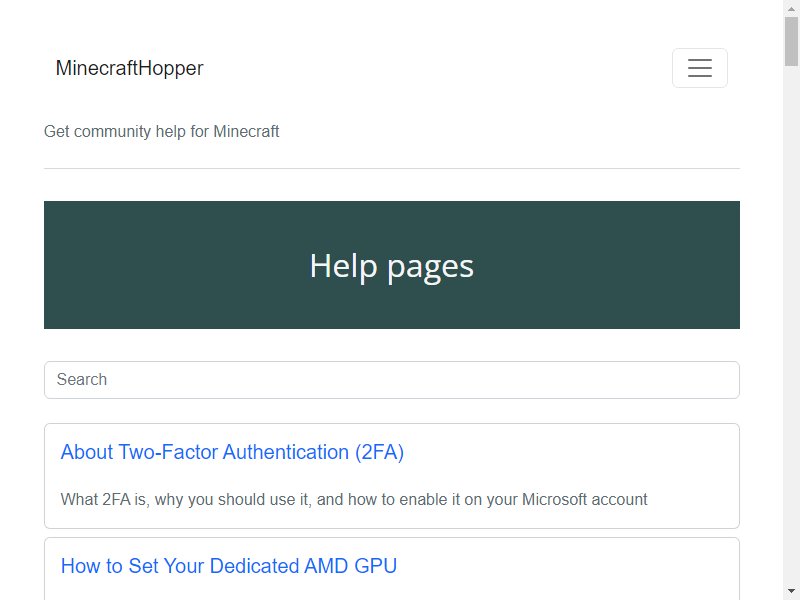Click the vertical scrollbar thumb
Viewport: 800px width, 600px height.
(x=791, y=41)
